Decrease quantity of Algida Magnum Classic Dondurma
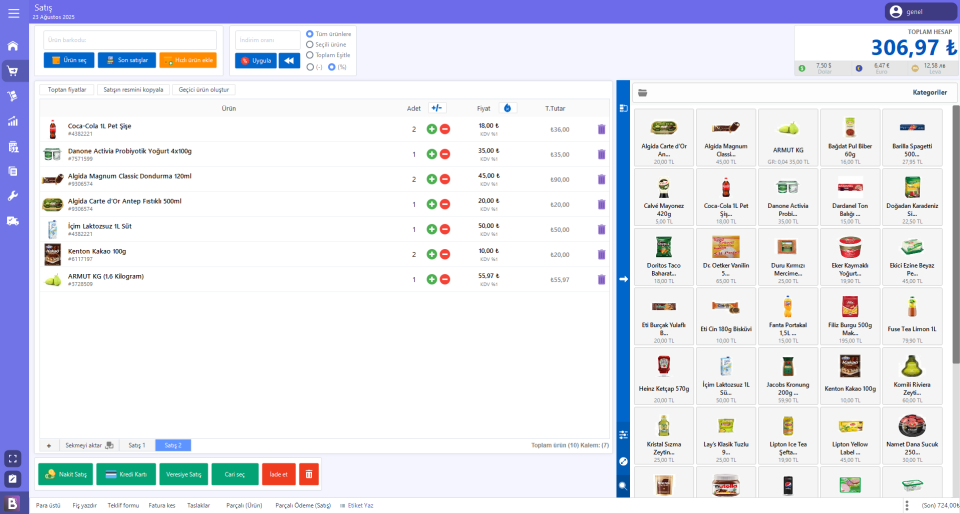Screen dimensions: 960x514 (445, 179)
